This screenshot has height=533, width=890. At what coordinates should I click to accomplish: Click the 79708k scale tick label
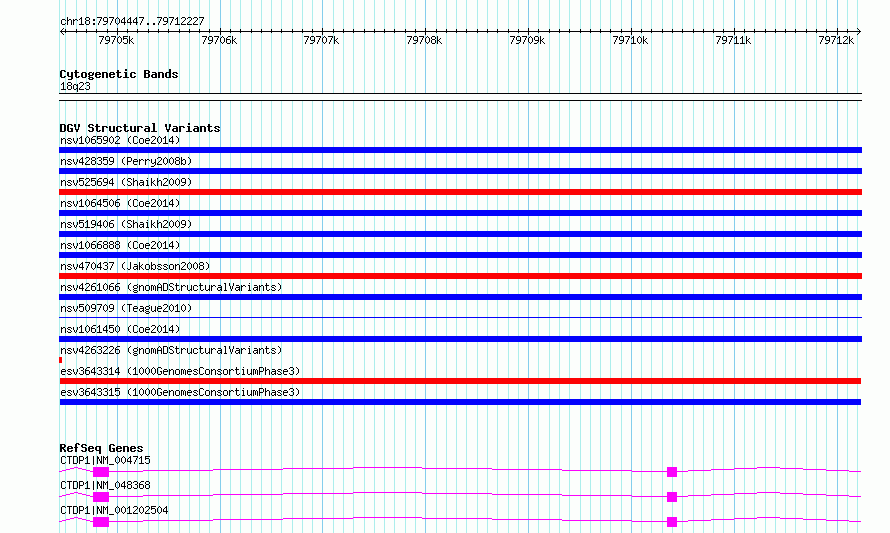pyautogui.click(x=424, y=40)
